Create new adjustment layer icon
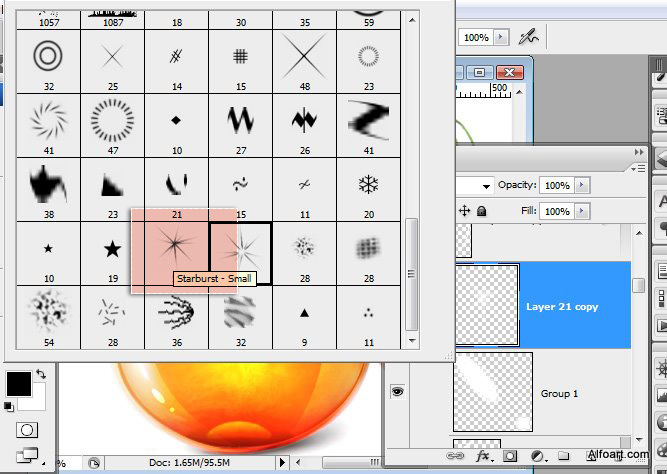The width and height of the screenshot is (667, 474). [537, 457]
